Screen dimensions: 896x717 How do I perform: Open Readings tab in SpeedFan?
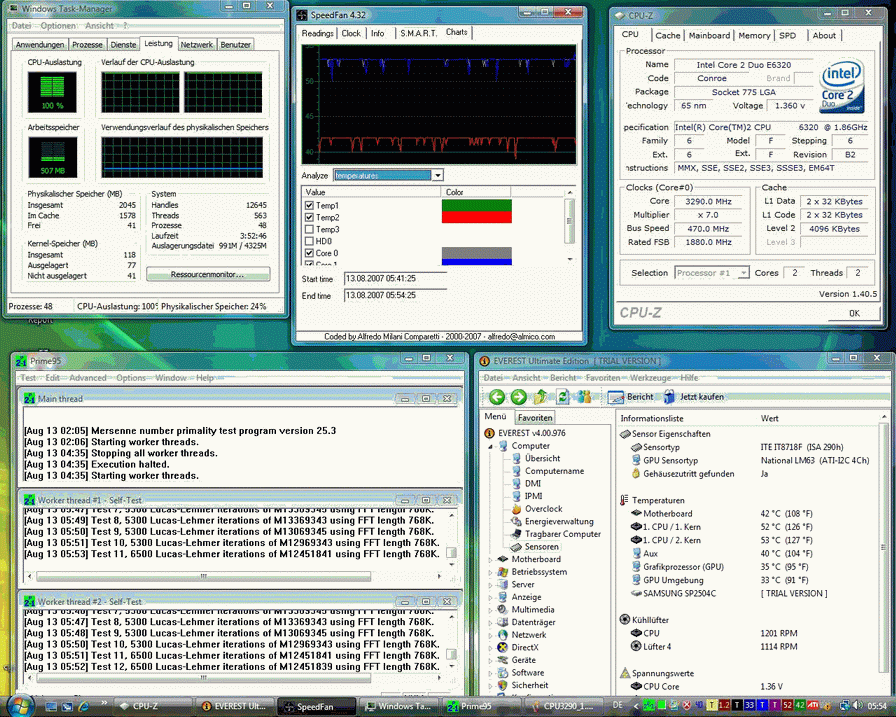317,33
